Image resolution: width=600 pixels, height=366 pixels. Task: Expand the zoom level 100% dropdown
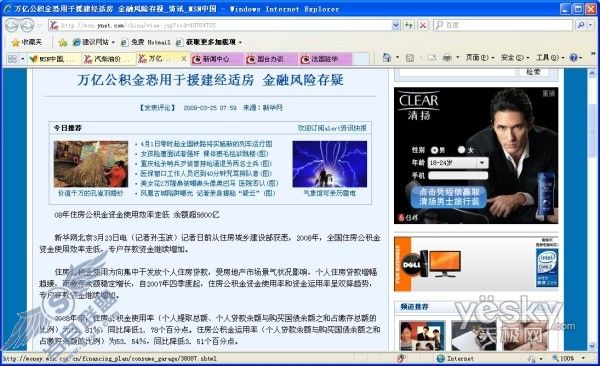click(x=583, y=358)
